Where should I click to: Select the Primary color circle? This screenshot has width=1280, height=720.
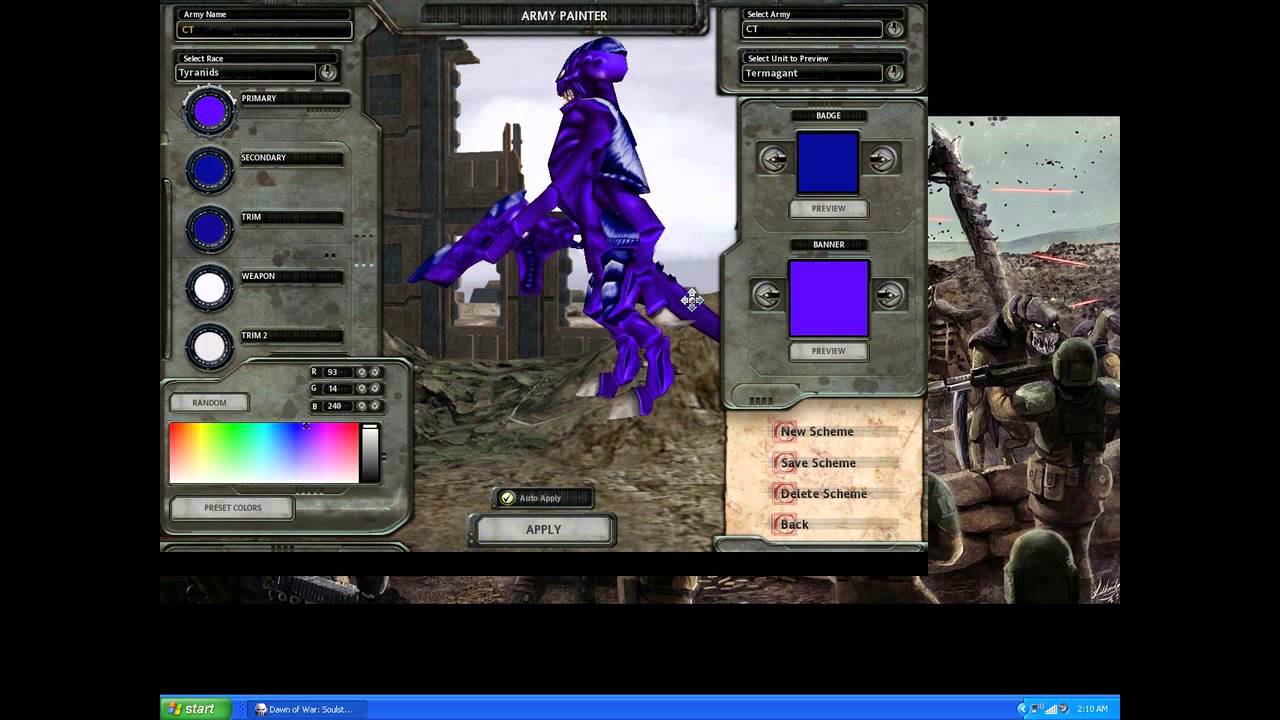coord(209,112)
